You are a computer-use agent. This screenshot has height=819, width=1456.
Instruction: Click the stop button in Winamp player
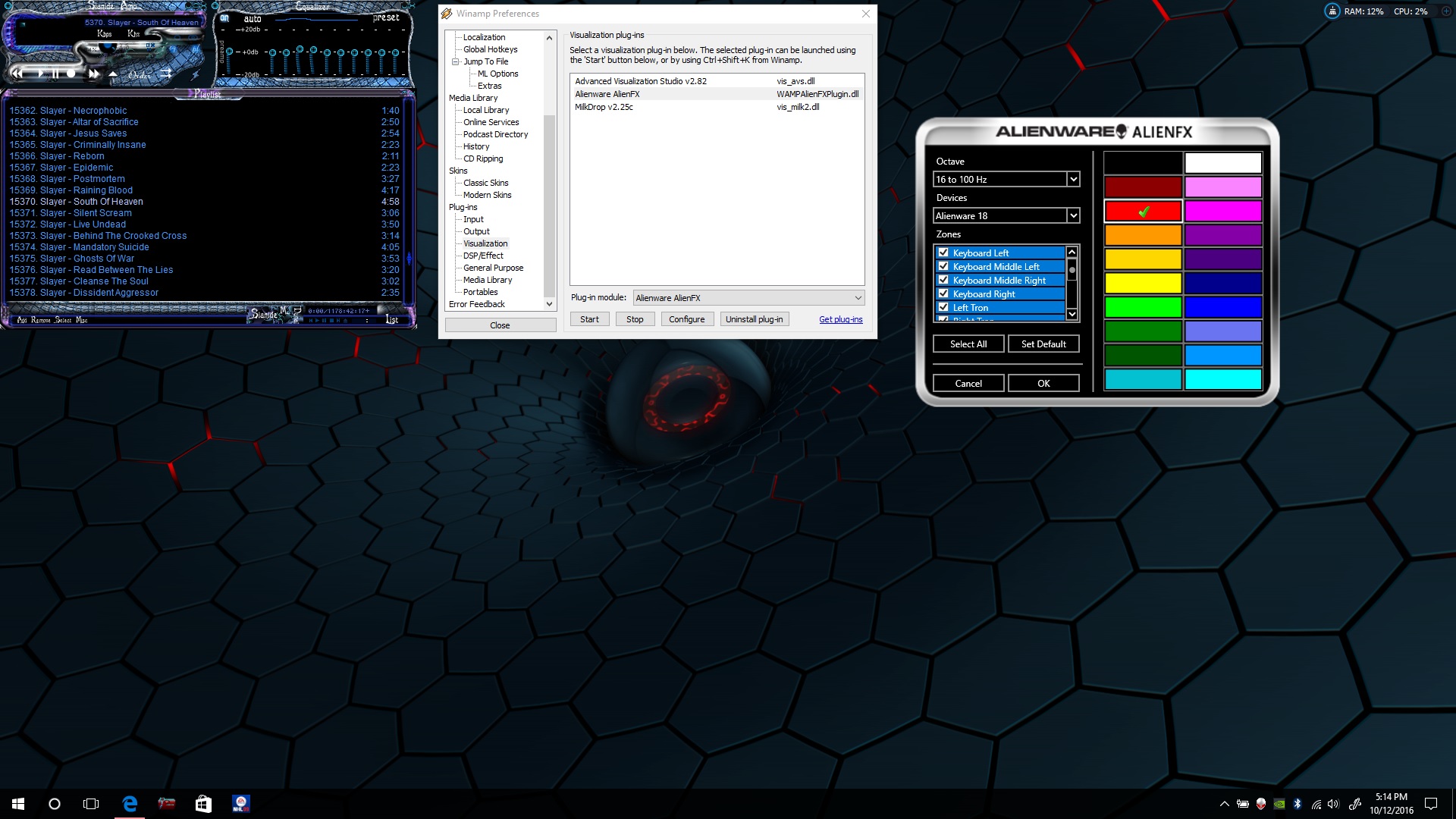coord(71,74)
